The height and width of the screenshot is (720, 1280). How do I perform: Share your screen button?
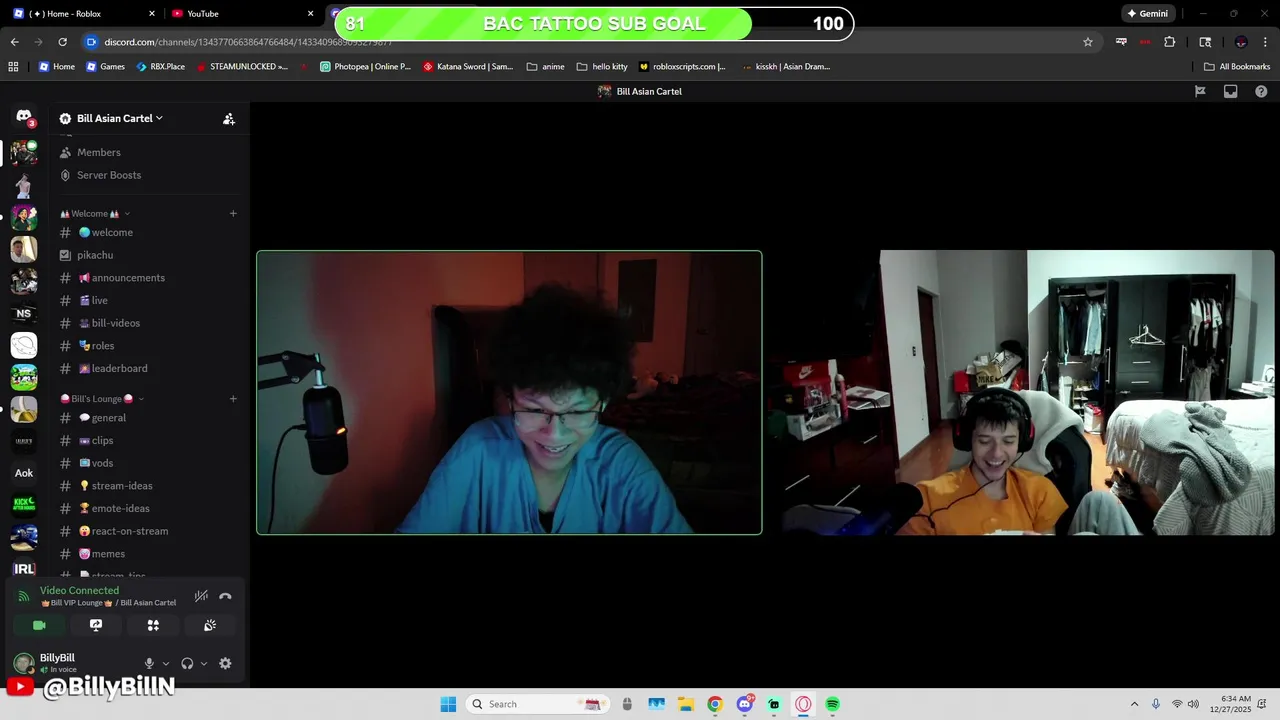tap(96, 625)
